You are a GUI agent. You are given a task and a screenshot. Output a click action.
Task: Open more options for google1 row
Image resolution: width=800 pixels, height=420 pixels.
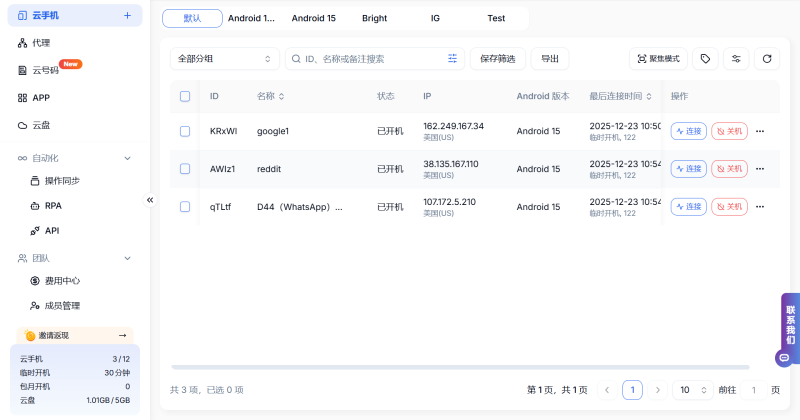760,131
